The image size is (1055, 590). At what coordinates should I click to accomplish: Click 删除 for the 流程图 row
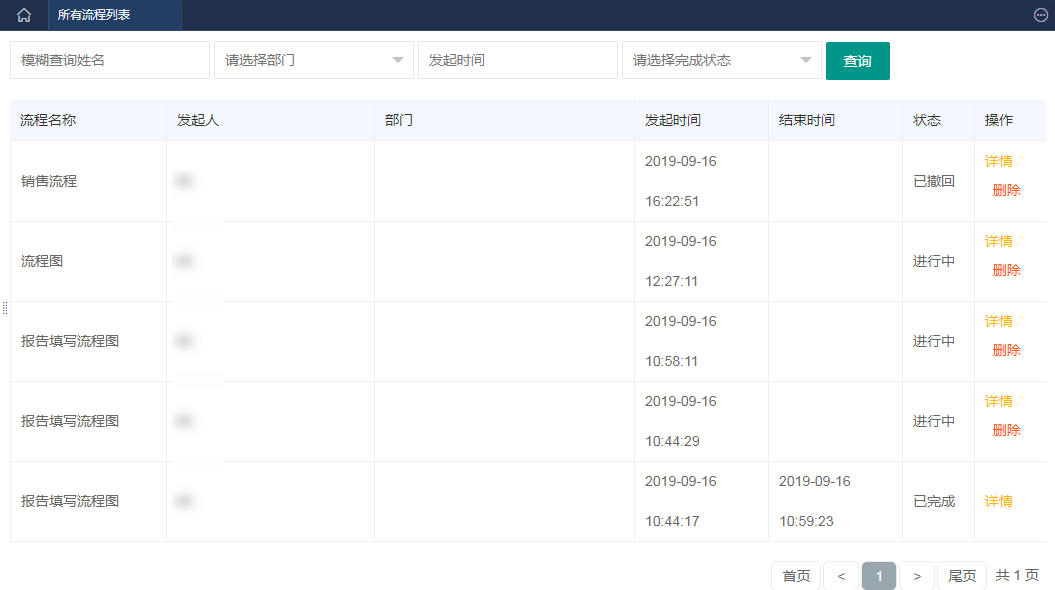(x=1006, y=270)
